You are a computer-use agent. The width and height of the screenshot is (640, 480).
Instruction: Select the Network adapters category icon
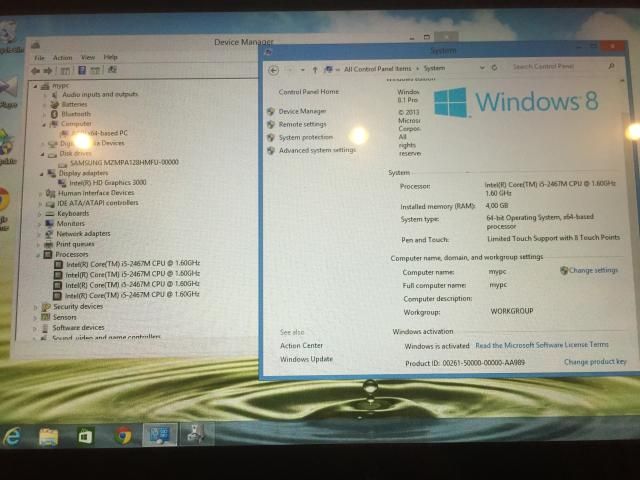tap(49, 234)
